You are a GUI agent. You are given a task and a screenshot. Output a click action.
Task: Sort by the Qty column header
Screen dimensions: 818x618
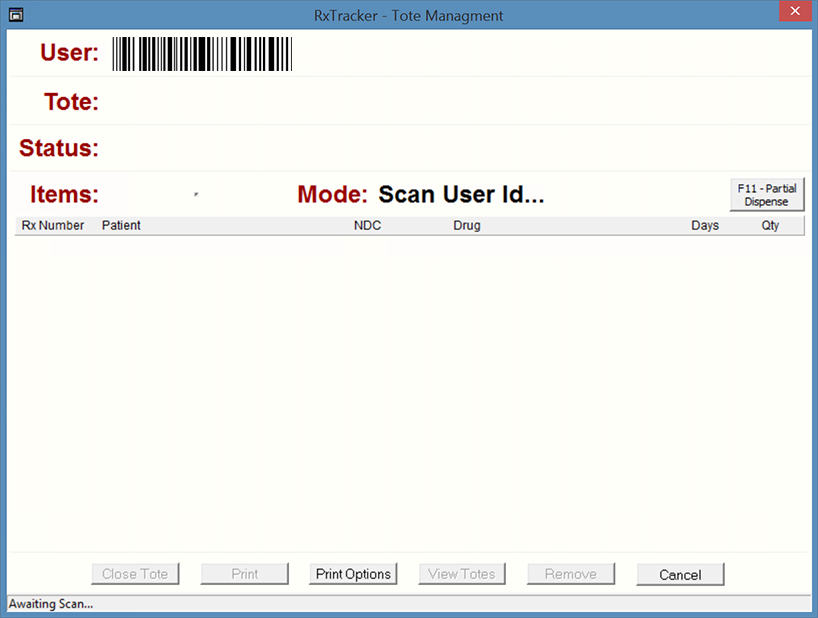click(x=769, y=226)
